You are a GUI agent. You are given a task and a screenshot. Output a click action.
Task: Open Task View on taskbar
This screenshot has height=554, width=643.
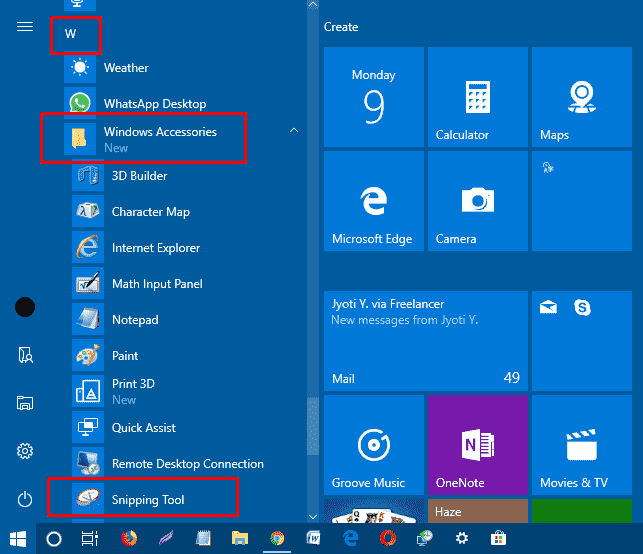(x=90, y=539)
